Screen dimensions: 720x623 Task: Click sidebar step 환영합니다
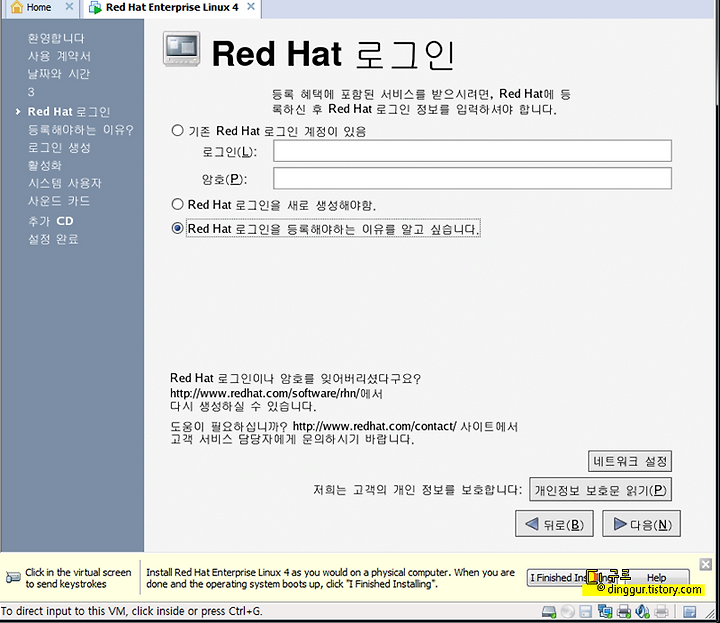[x=56, y=38]
